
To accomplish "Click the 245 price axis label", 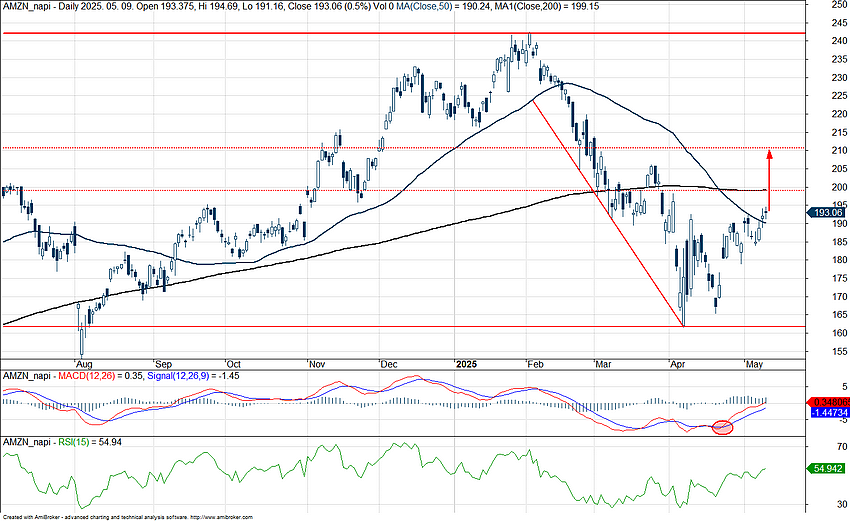I will (839, 23).
